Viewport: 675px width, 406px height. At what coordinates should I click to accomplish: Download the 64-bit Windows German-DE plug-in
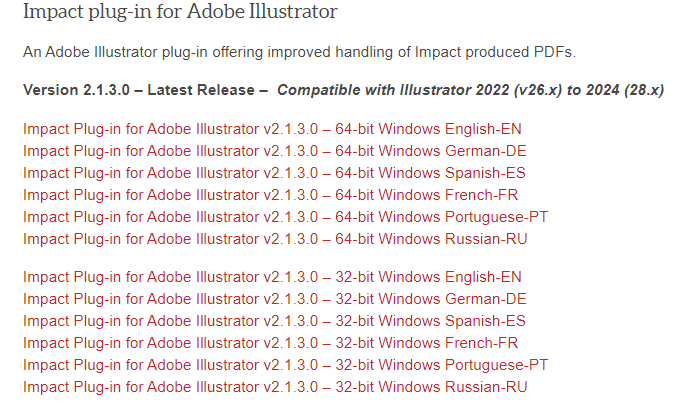274,151
